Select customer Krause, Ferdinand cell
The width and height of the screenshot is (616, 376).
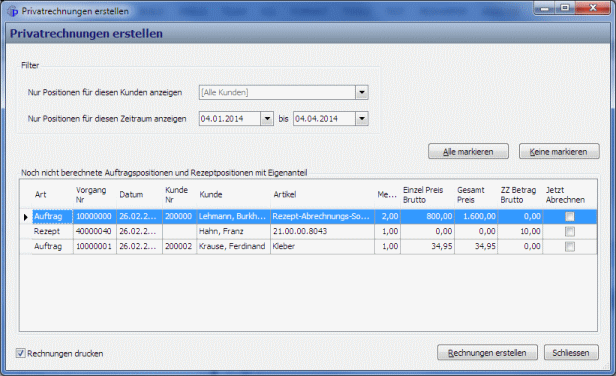[233, 246]
